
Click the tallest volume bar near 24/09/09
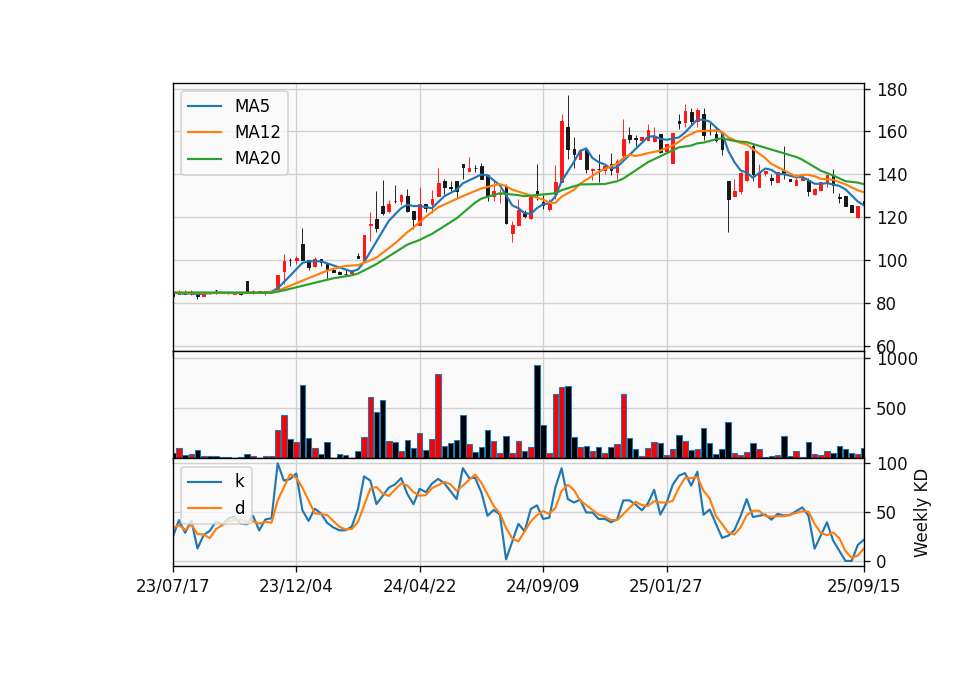click(x=538, y=412)
